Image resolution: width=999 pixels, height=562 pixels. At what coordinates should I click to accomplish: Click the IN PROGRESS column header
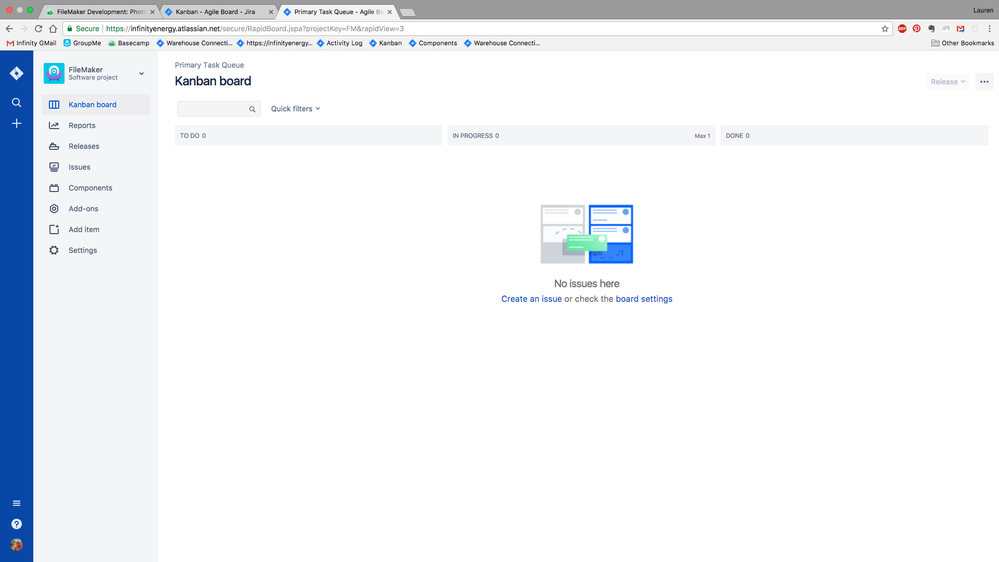tap(581, 136)
